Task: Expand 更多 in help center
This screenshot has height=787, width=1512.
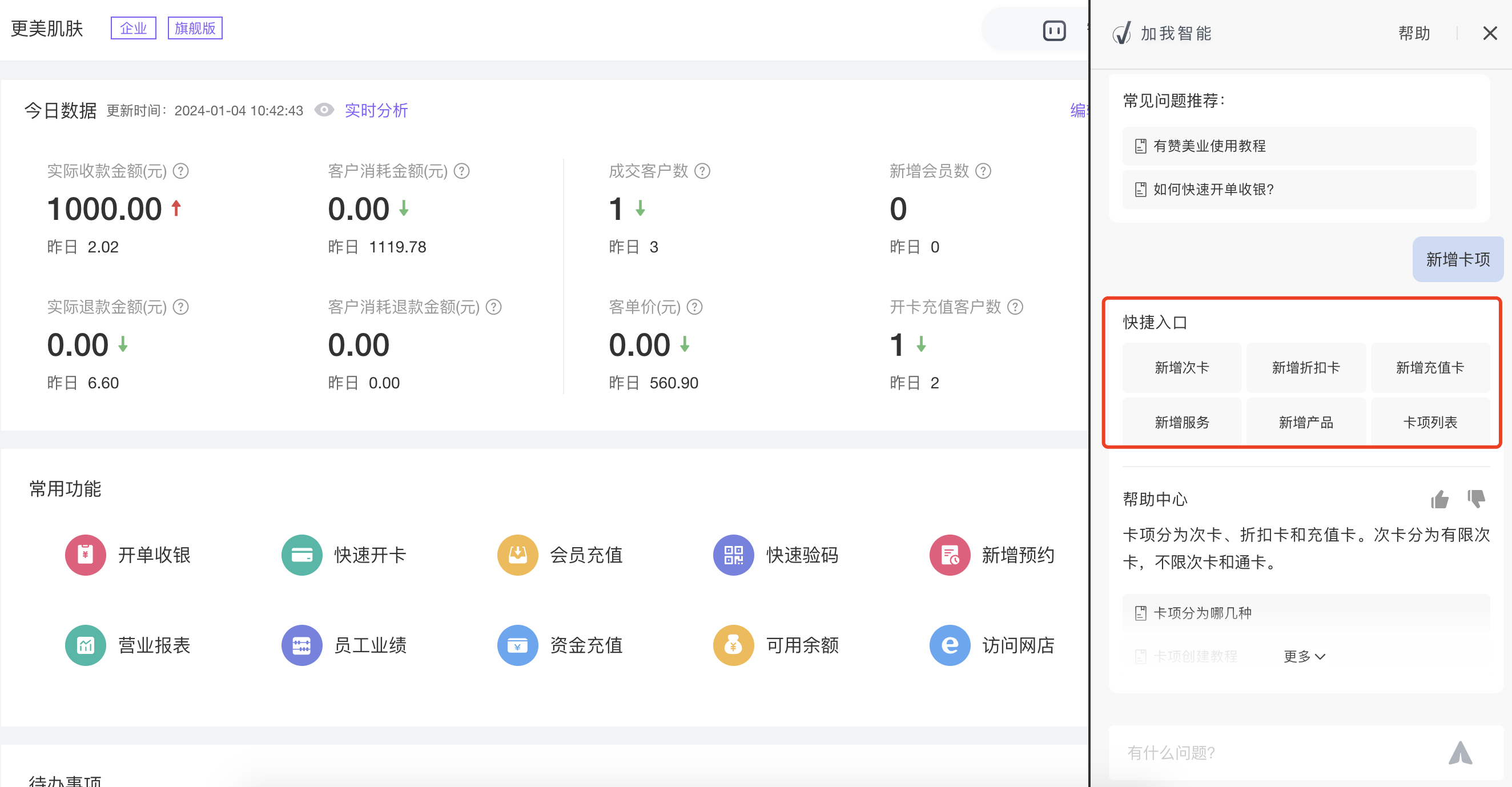Action: (x=1304, y=656)
